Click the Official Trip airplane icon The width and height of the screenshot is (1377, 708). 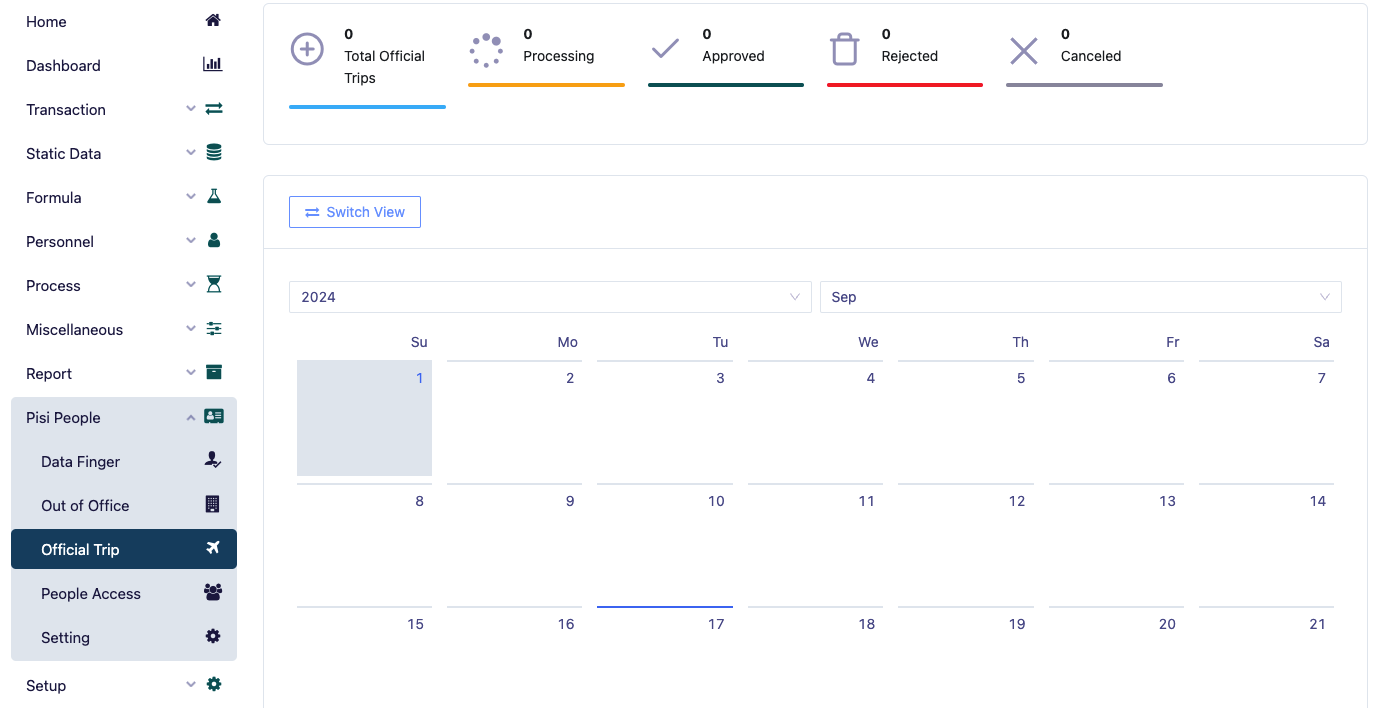click(x=213, y=548)
